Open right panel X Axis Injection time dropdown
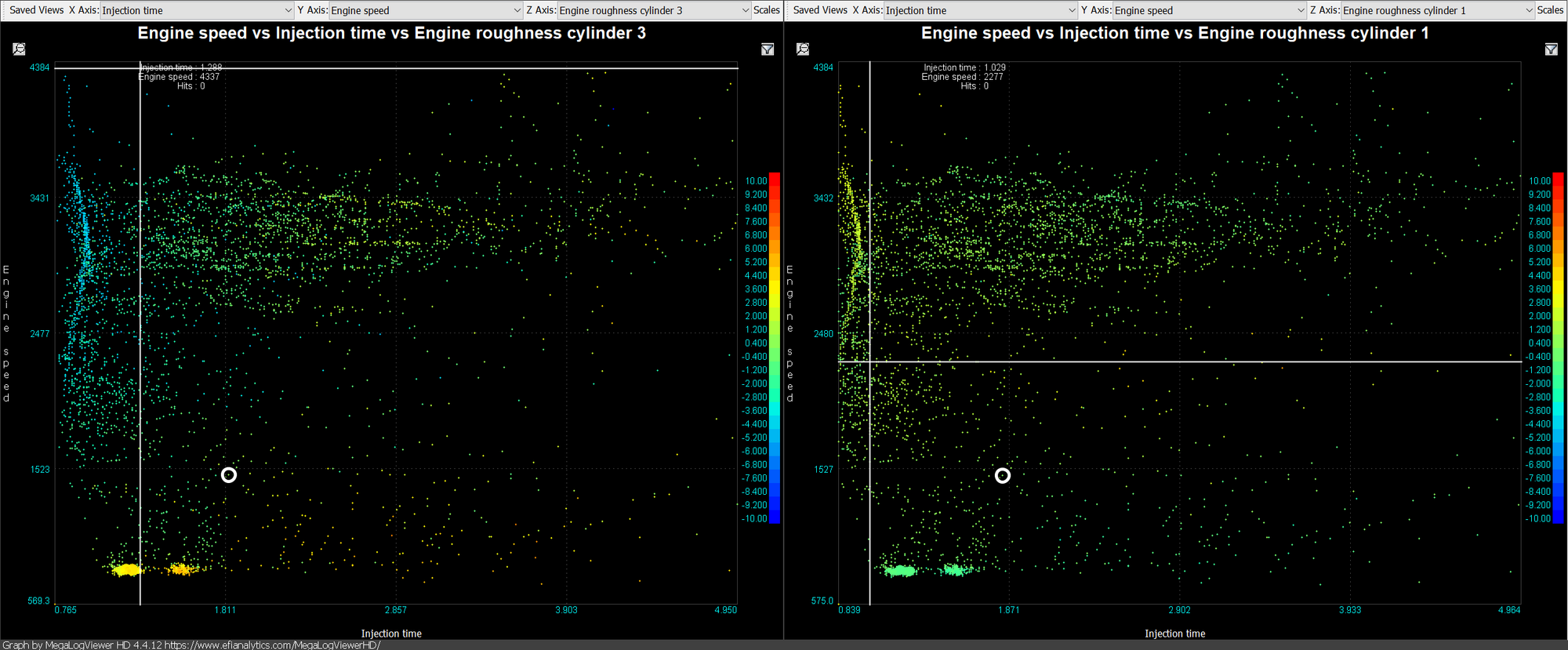 point(980,10)
